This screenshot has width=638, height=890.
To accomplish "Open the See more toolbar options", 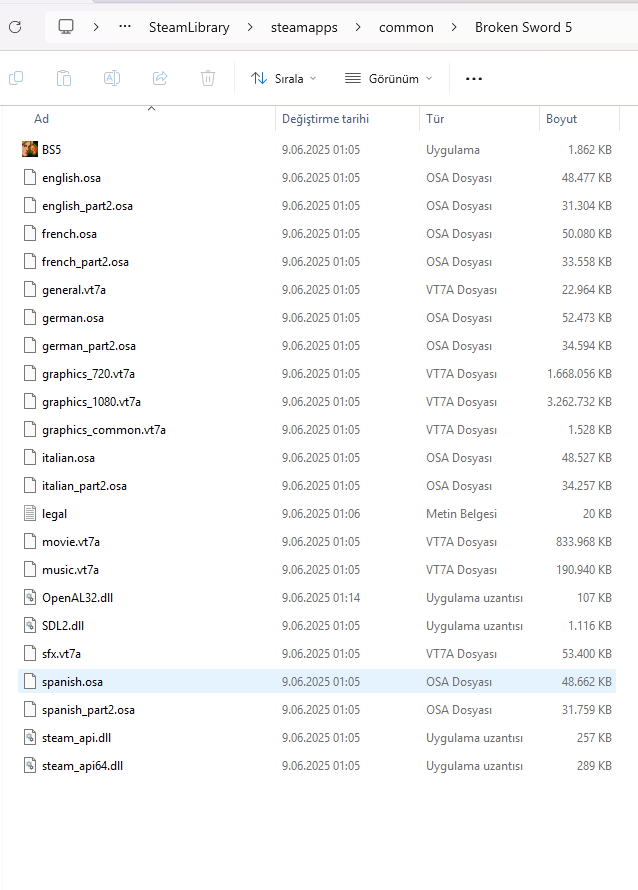I will pos(474,78).
